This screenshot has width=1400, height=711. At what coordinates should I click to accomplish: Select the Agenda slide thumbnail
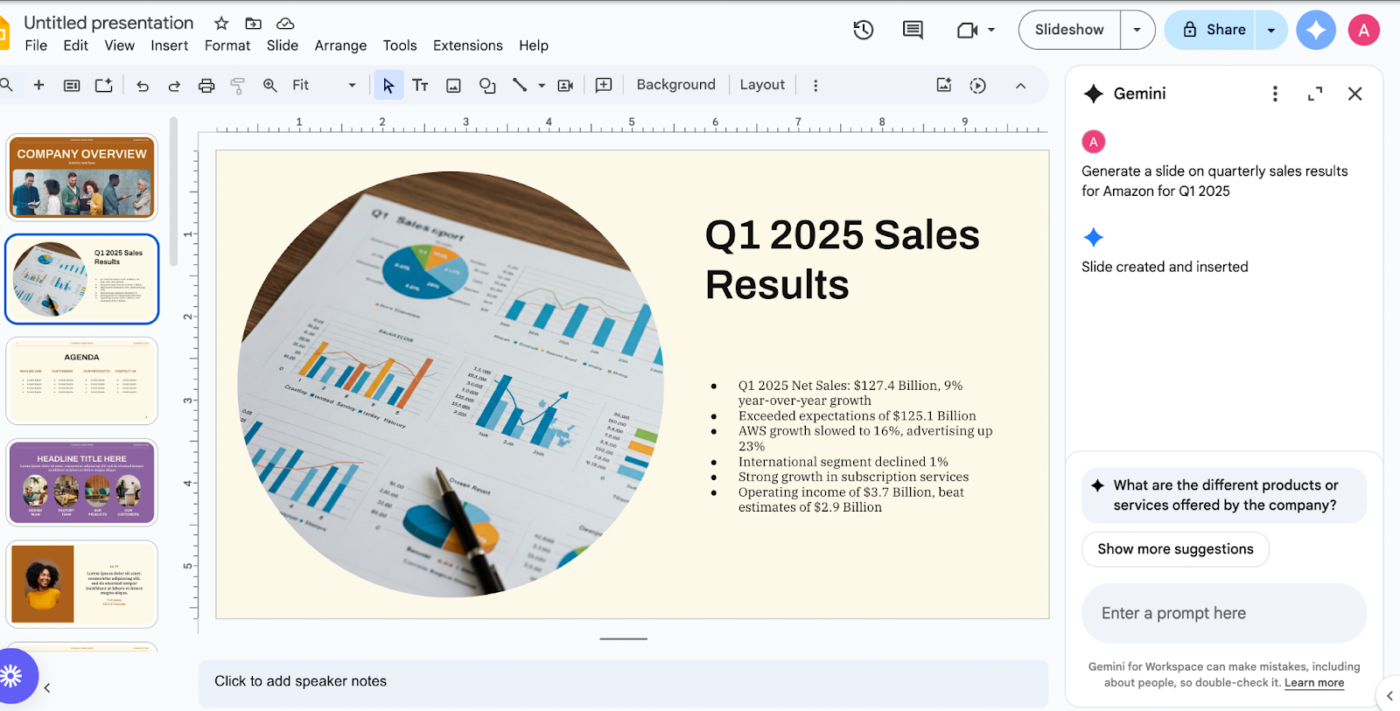point(82,381)
